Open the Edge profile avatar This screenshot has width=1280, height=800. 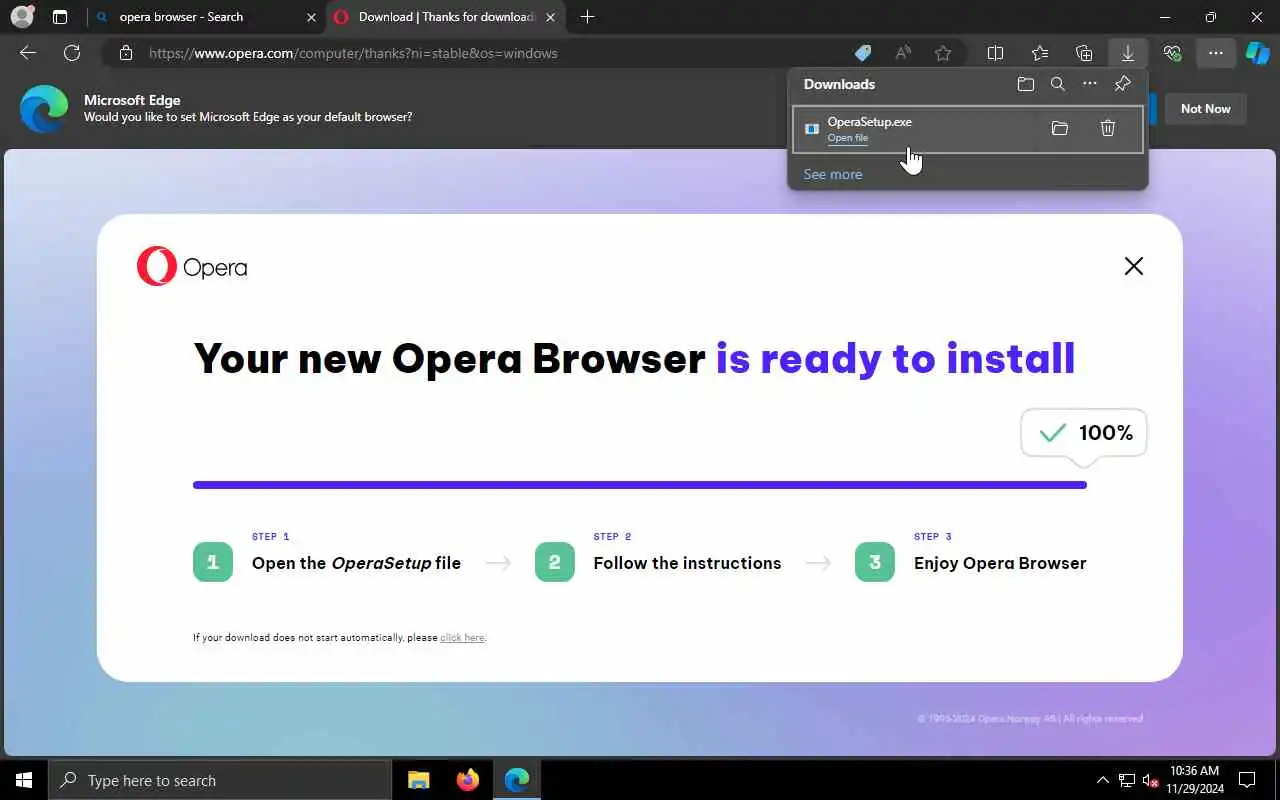pyautogui.click(x=22, y=17)
